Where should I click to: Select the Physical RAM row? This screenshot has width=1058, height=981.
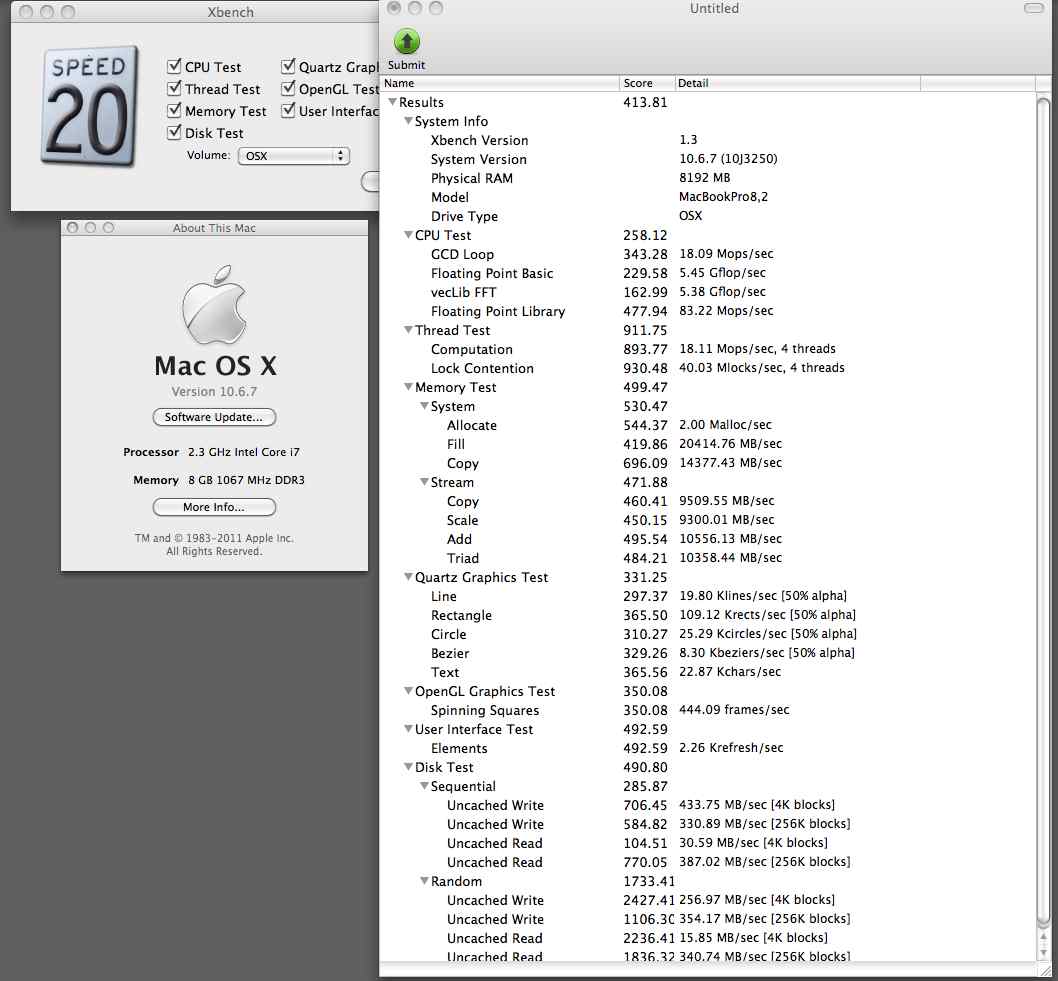707,178
